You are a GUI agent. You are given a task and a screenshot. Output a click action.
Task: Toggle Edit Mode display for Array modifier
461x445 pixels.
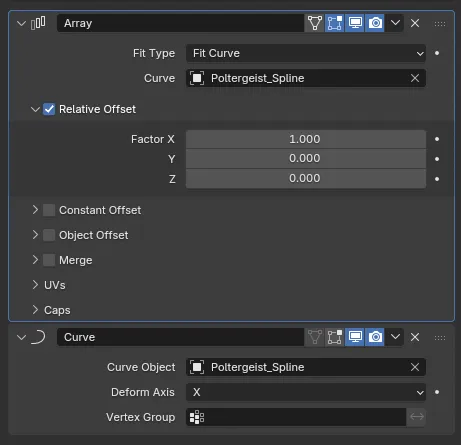coord(335,23)
